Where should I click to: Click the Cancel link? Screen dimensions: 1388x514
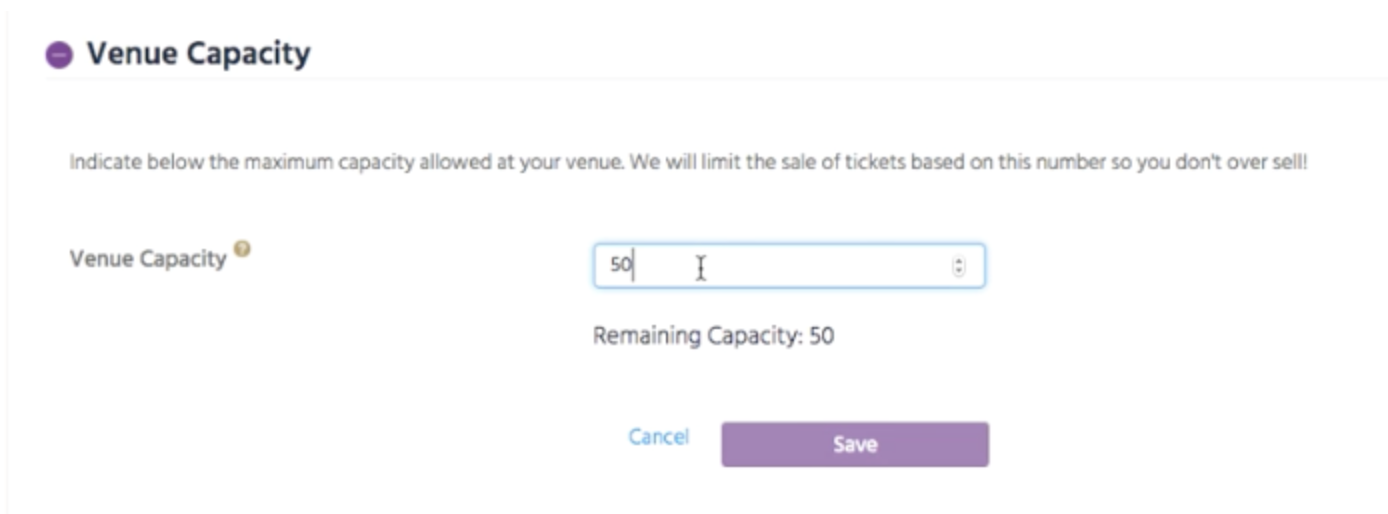tap(658, 437)
